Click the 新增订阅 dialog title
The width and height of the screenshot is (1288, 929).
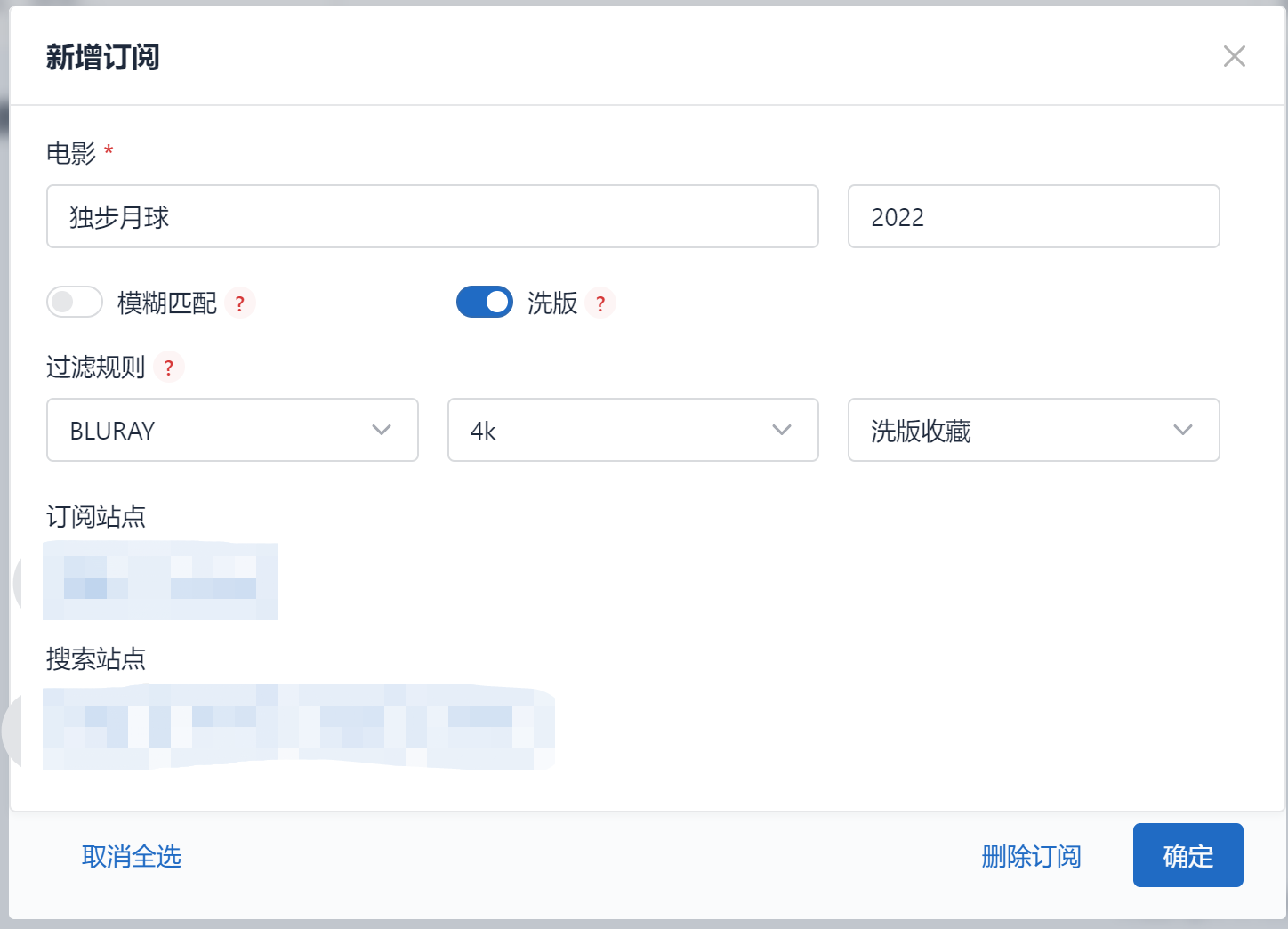click(x=103, y=57)
